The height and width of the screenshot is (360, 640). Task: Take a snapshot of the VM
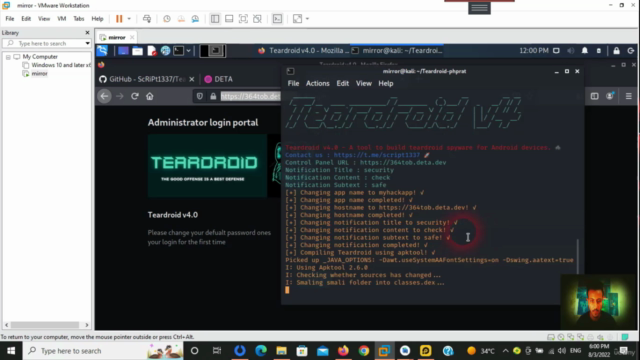tap(167, 19)
